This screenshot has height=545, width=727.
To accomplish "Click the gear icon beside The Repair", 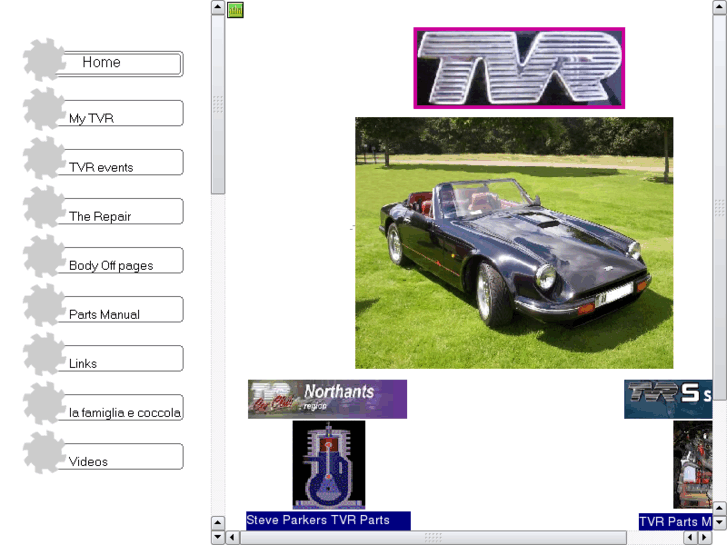I will [x=44, y=207].
